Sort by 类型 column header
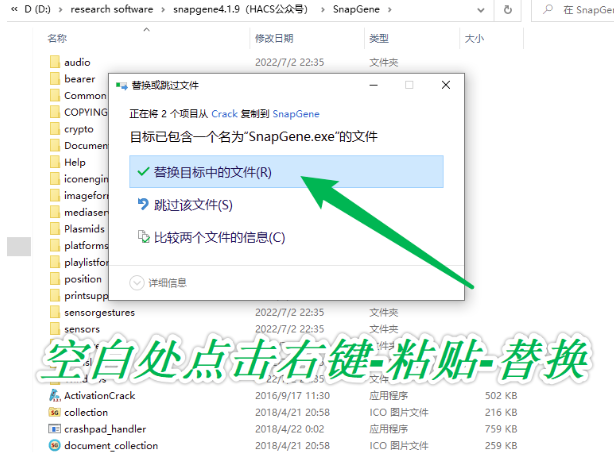 point(379,38)
